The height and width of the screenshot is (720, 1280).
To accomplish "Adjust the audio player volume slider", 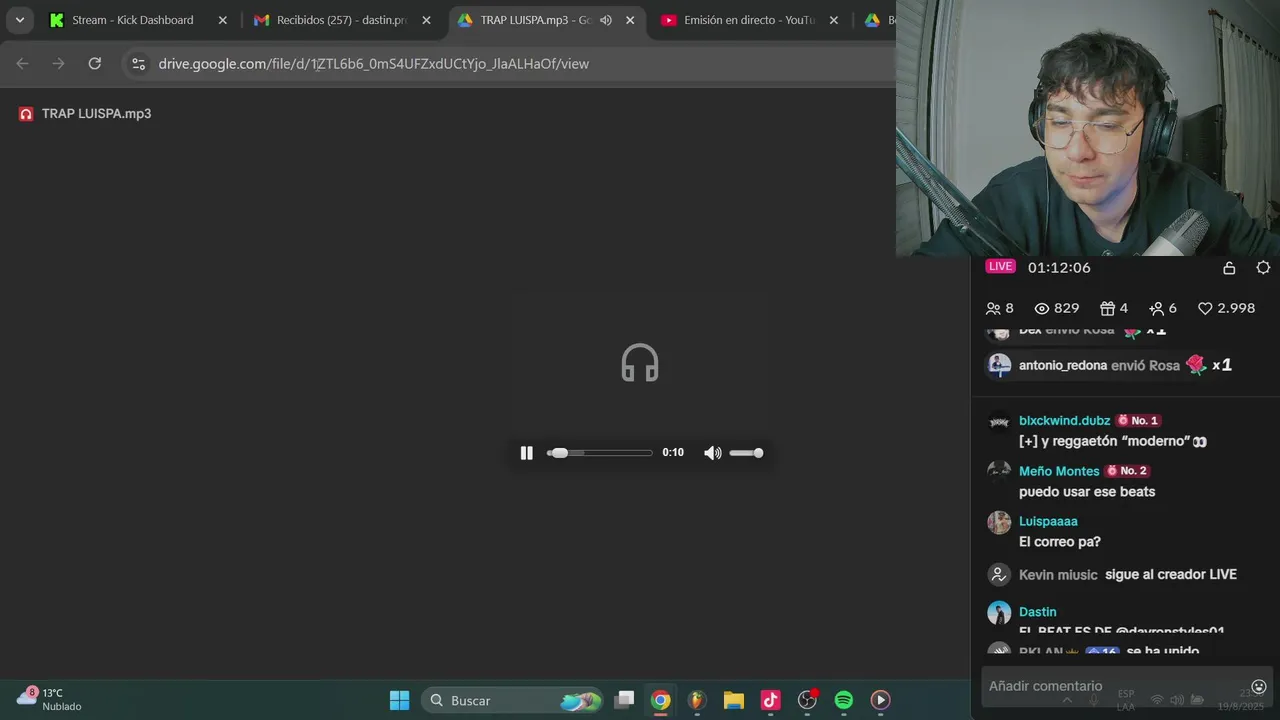I will [x=746, y=453].
